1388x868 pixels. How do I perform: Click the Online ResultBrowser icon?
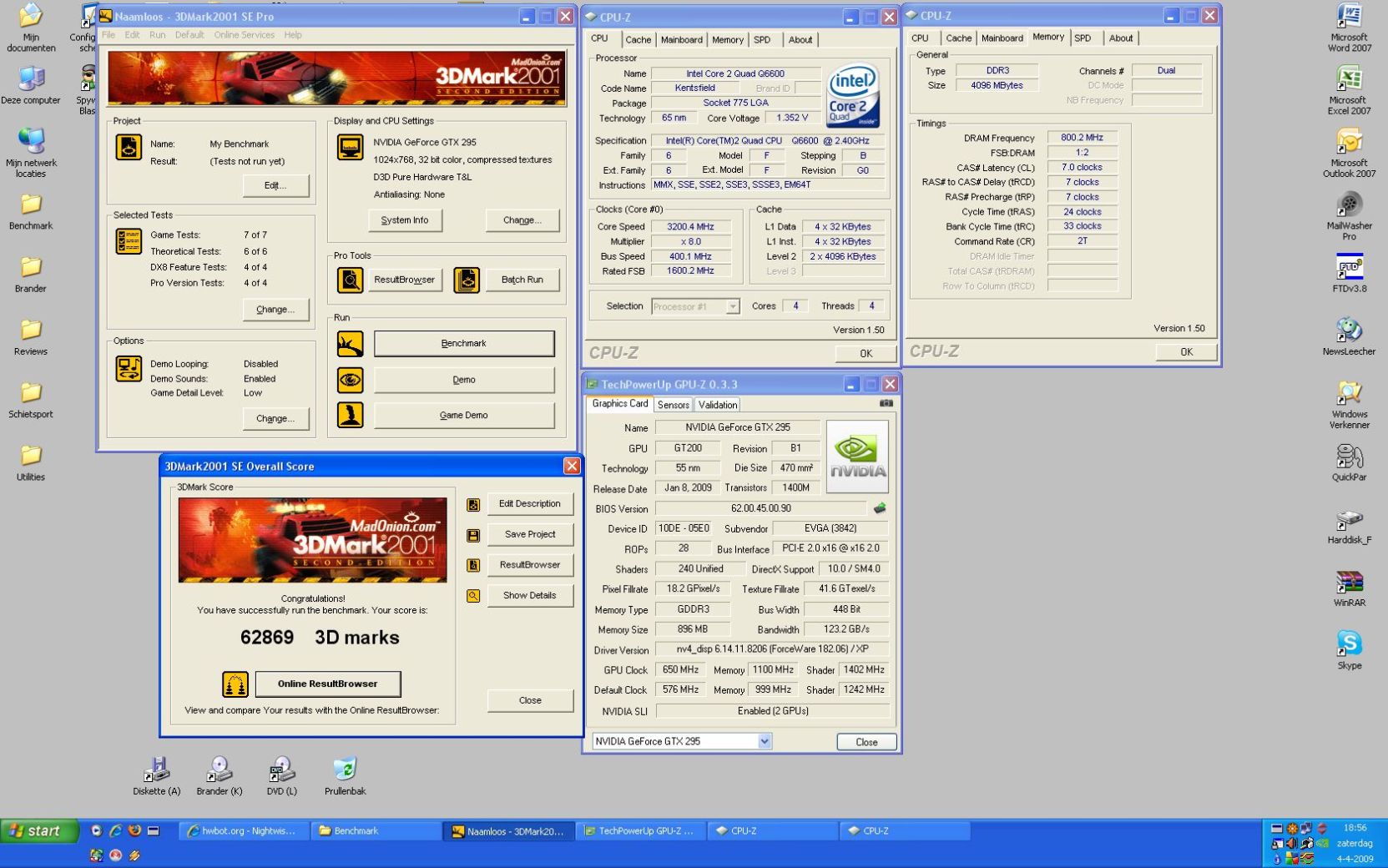tap(235, 684)
